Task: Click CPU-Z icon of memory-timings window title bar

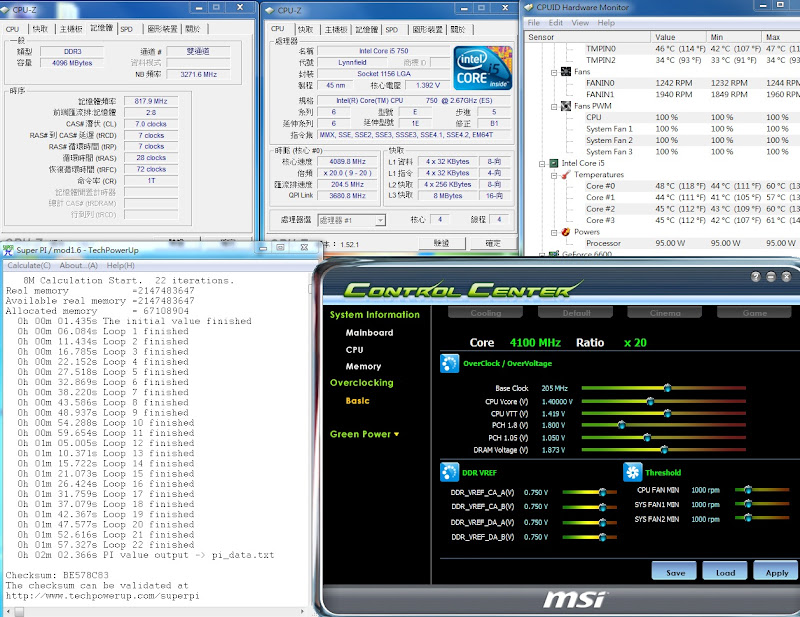Action: tap(5, 10)
